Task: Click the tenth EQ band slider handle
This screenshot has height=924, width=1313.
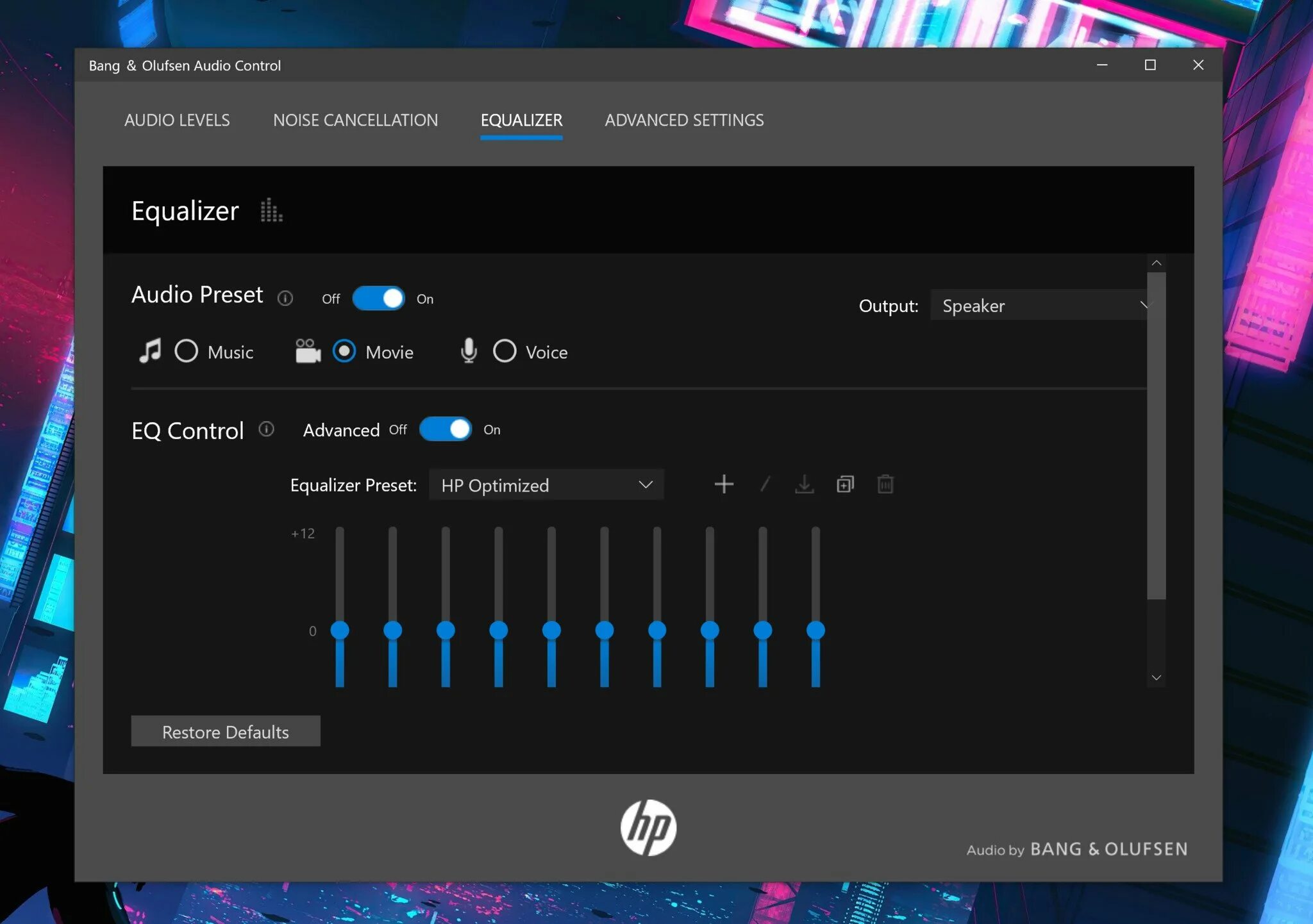Action: (815, 630)
